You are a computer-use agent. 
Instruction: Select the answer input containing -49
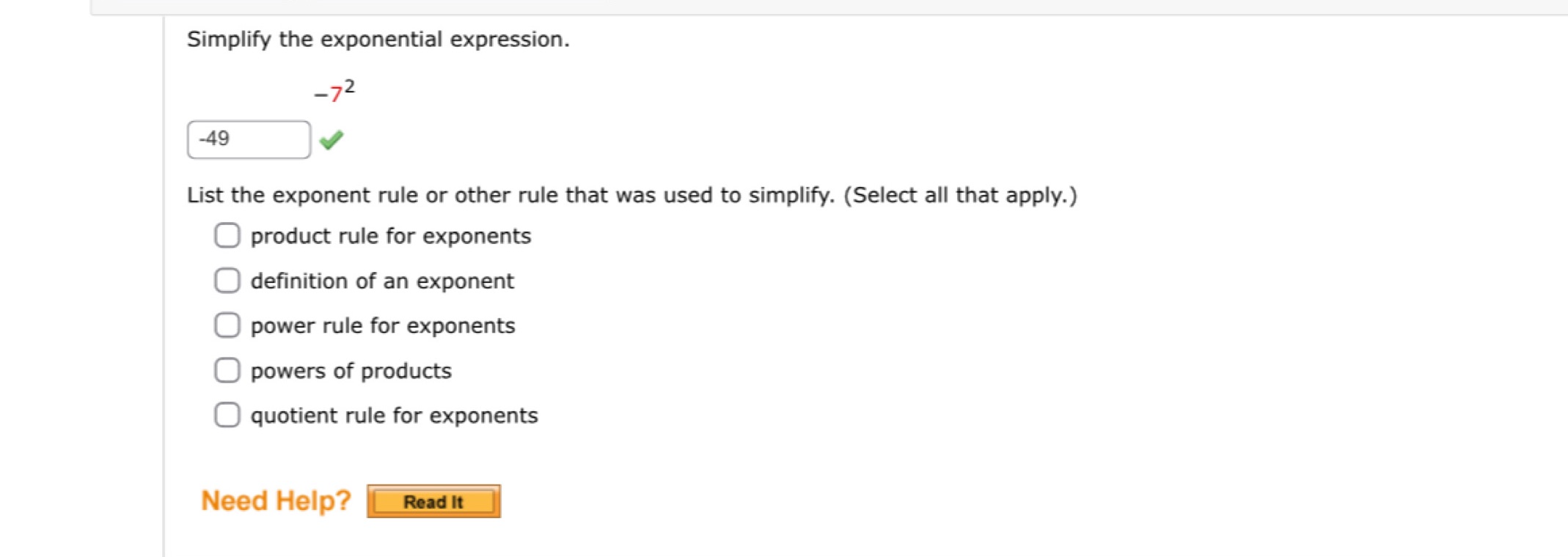coord(248,139)
